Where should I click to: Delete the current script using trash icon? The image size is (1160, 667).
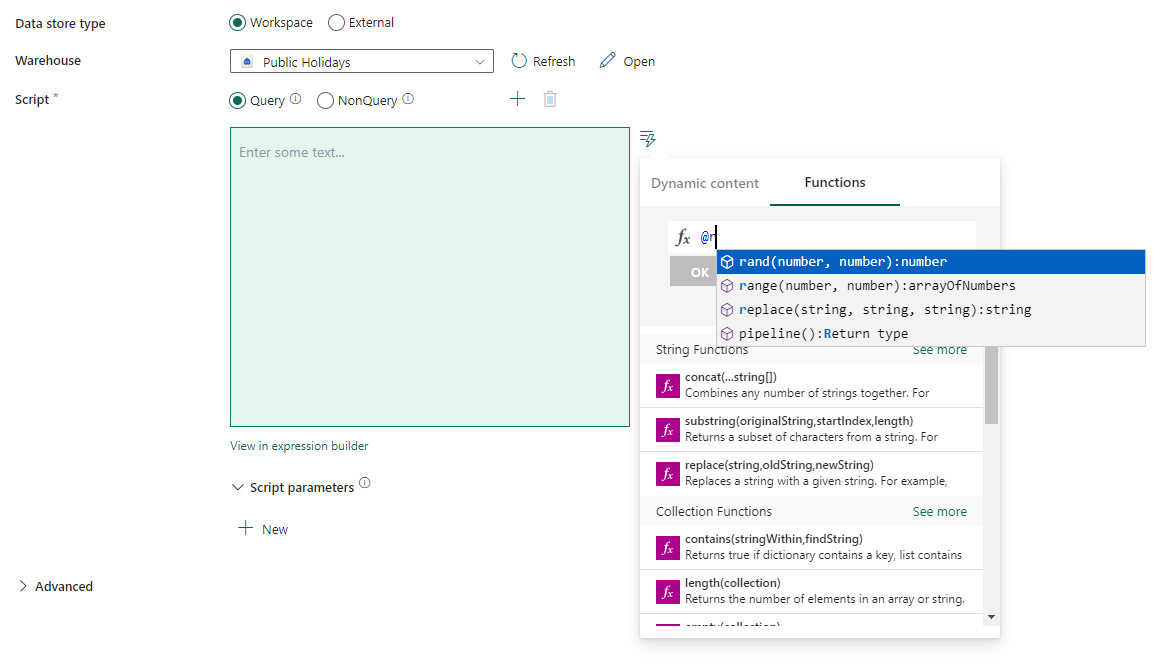[x=549, y=99]
